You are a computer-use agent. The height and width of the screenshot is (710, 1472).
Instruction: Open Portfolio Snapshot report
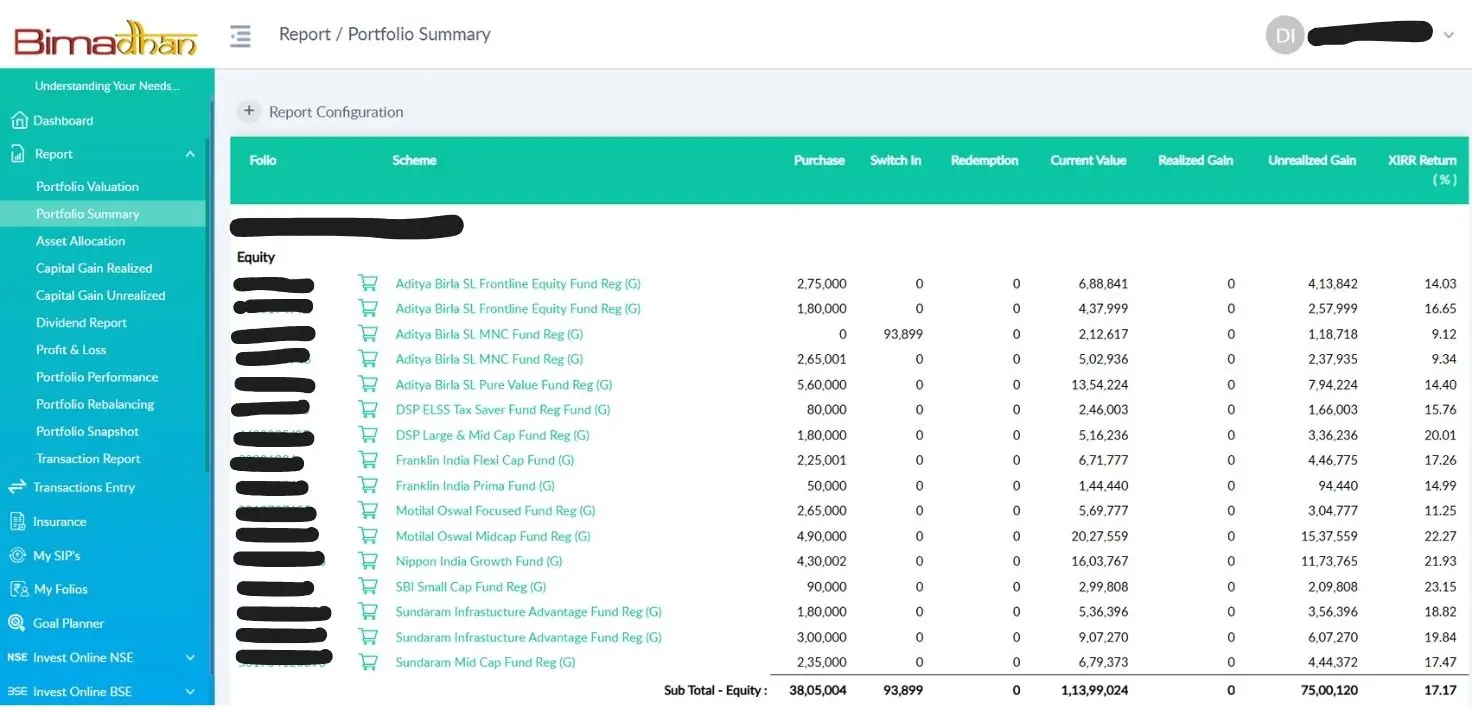pyautogui.click(x=87, y=431)
